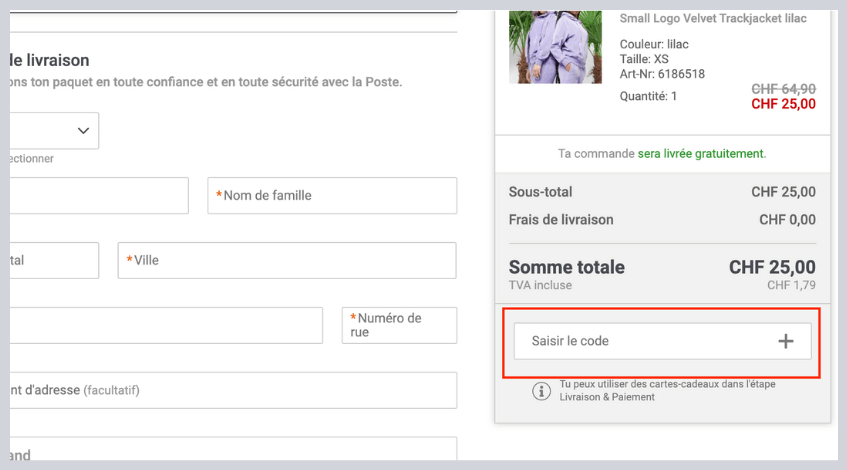Click the Sous-total label
The image size is (847, 470).
540,192
